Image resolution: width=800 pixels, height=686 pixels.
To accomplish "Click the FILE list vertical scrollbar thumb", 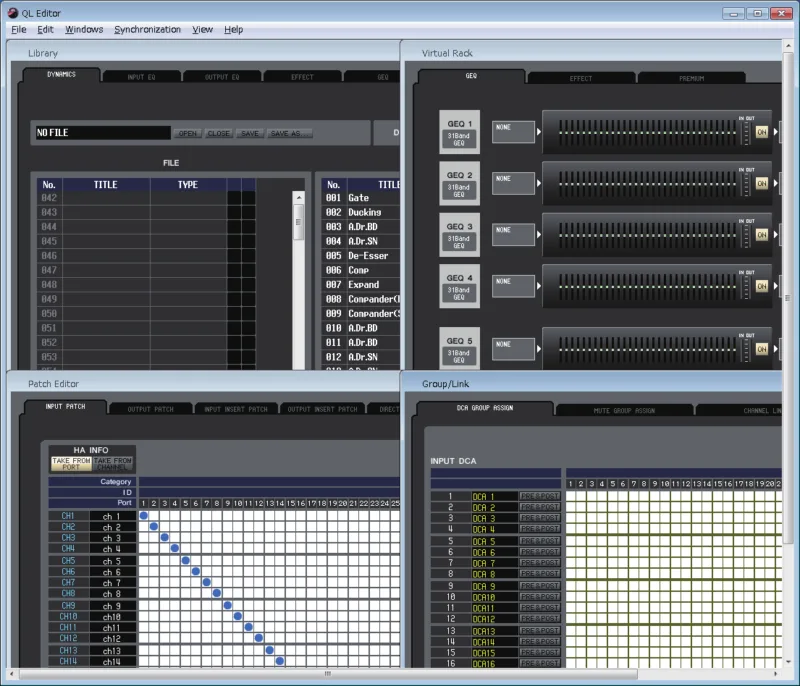I will (x=298, y=222).
